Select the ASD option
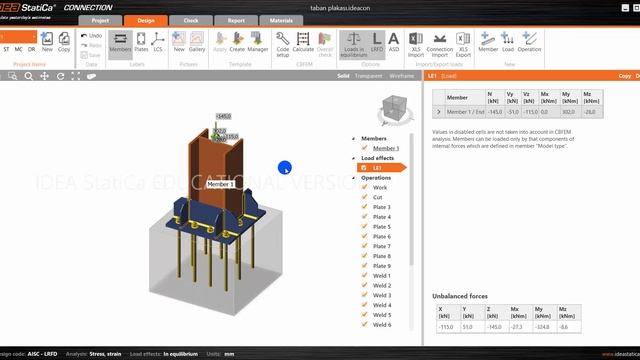 coord(393,42)
